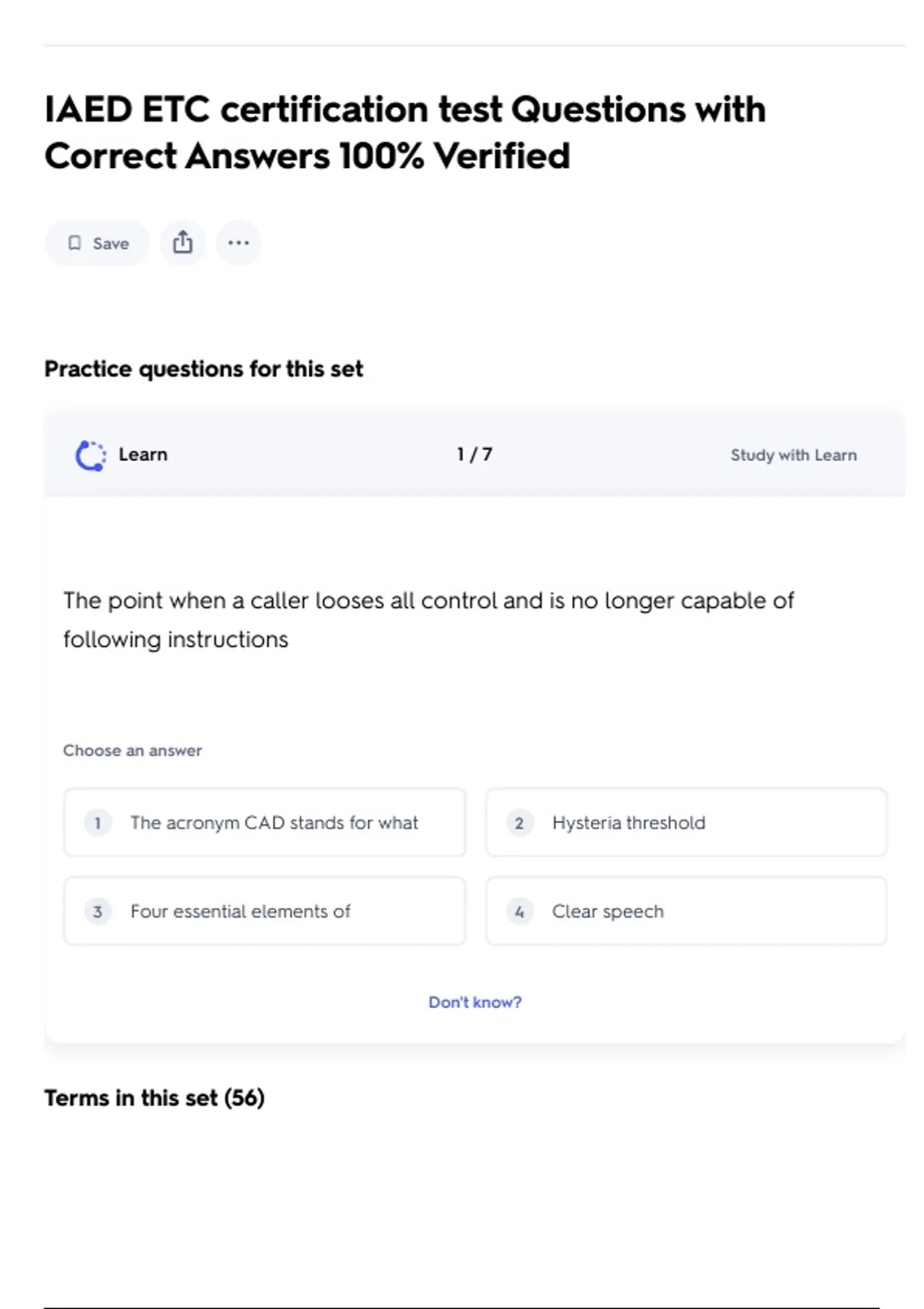924x1309 pixels.
Task: Click the bookmark icon in Save button
Action: coord(75,243)
